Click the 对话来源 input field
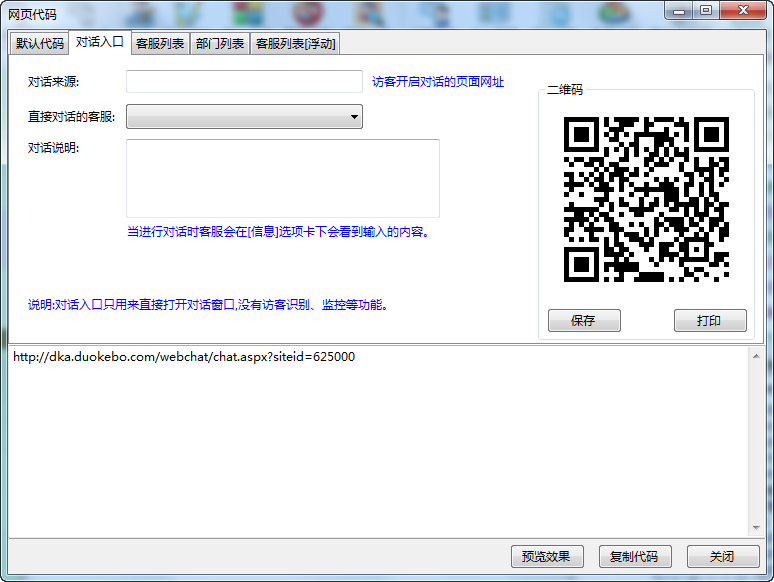This screenshot has width=774, height=582. click(x=244, y=82)
